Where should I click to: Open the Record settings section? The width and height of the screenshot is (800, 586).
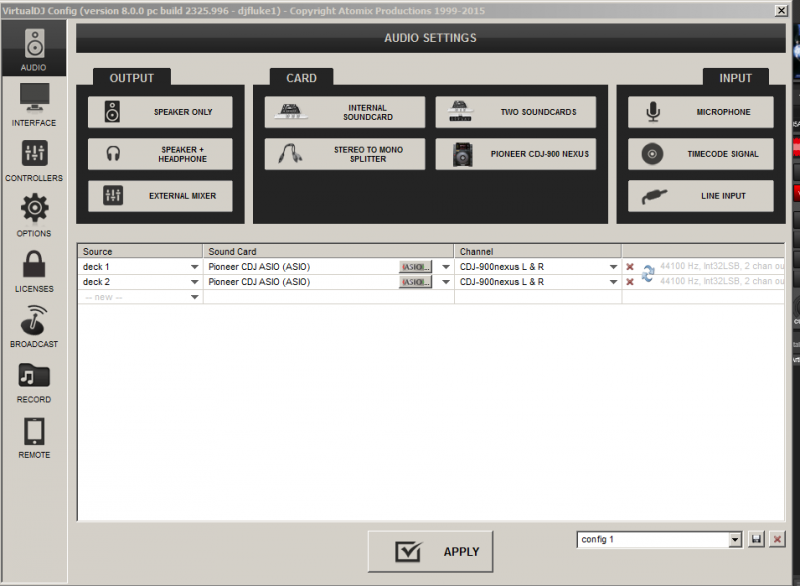coord(34,382)
